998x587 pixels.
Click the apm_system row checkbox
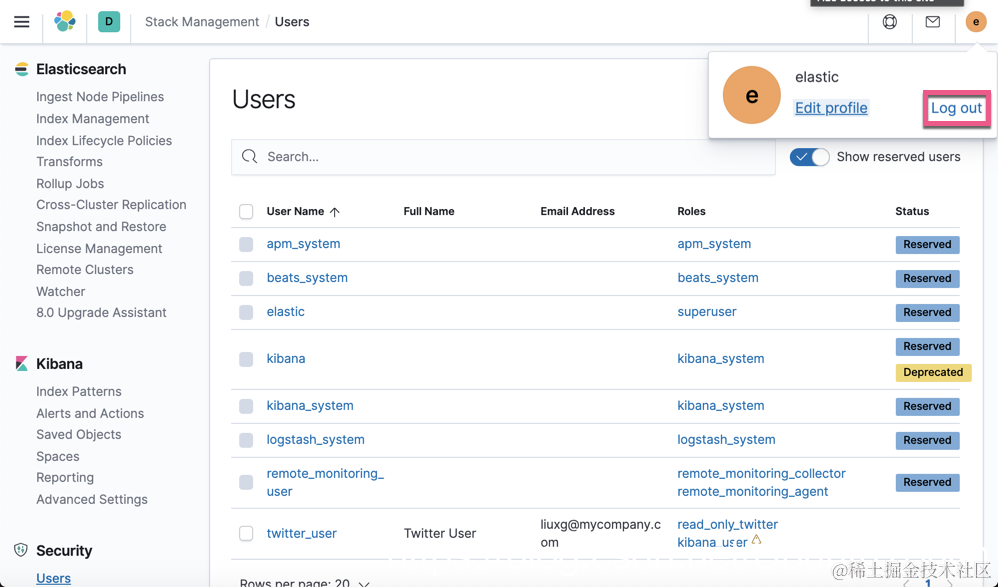(x=246, y=244)
